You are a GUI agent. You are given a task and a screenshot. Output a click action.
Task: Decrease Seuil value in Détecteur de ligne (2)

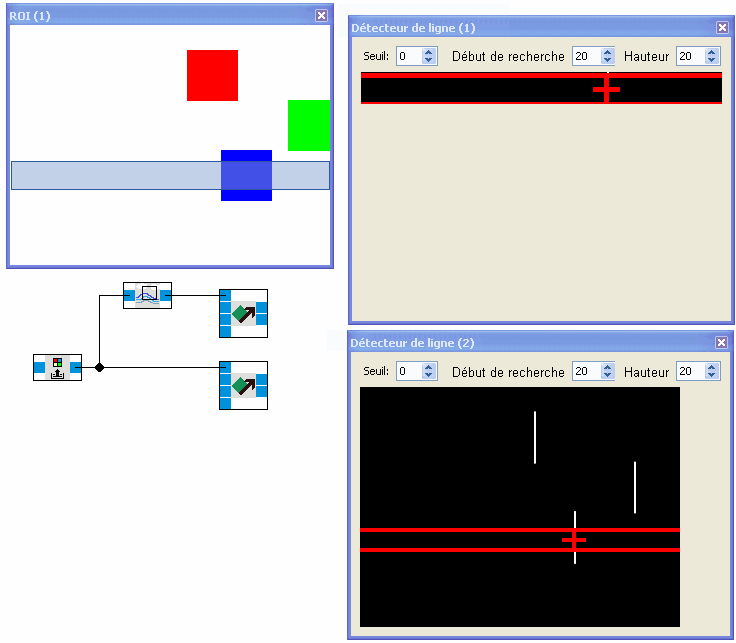(429, 376)
